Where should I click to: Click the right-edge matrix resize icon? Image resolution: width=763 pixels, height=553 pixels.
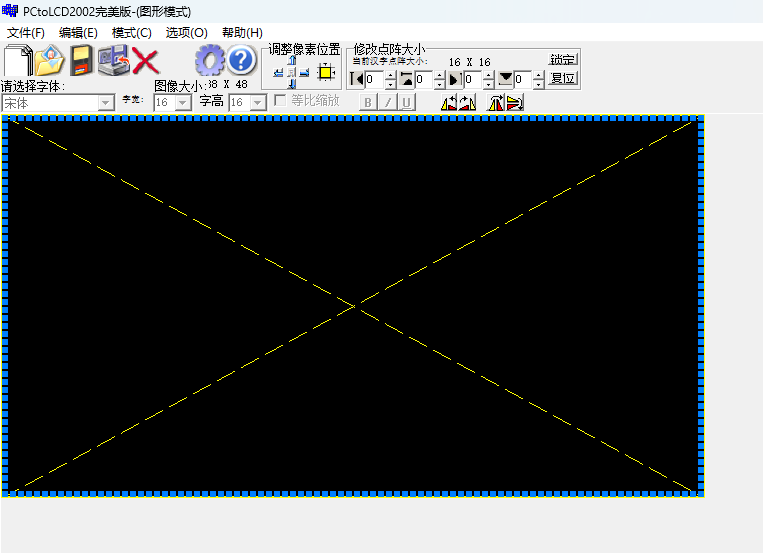pyautogui.click(x=455, y=79)
